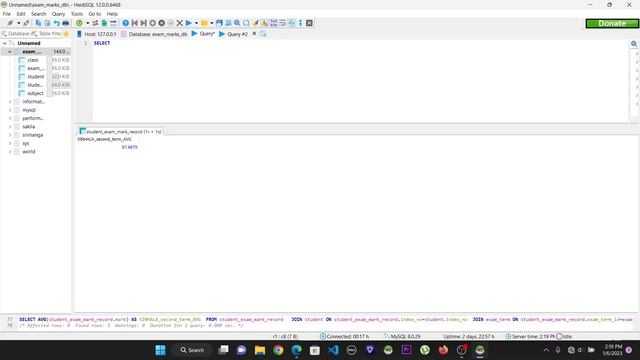The width and height of the screenshot is (640, 360).
Task: Open the Edit menu
Action: click(21, 14)
